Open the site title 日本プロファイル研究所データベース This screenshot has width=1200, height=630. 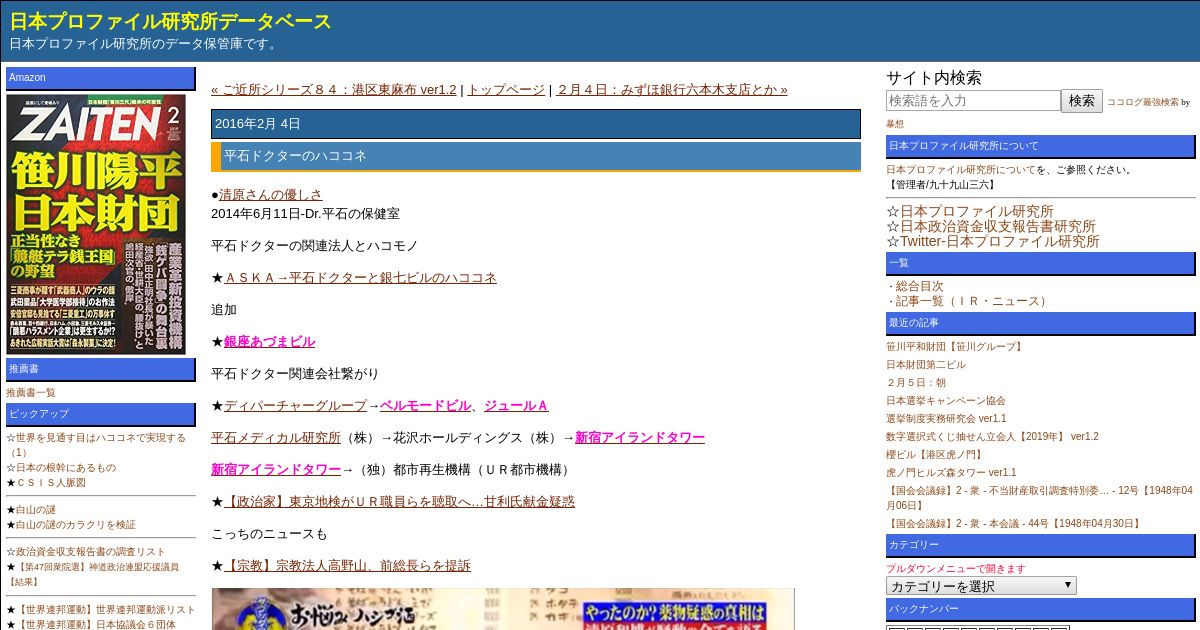click(171, 21)
